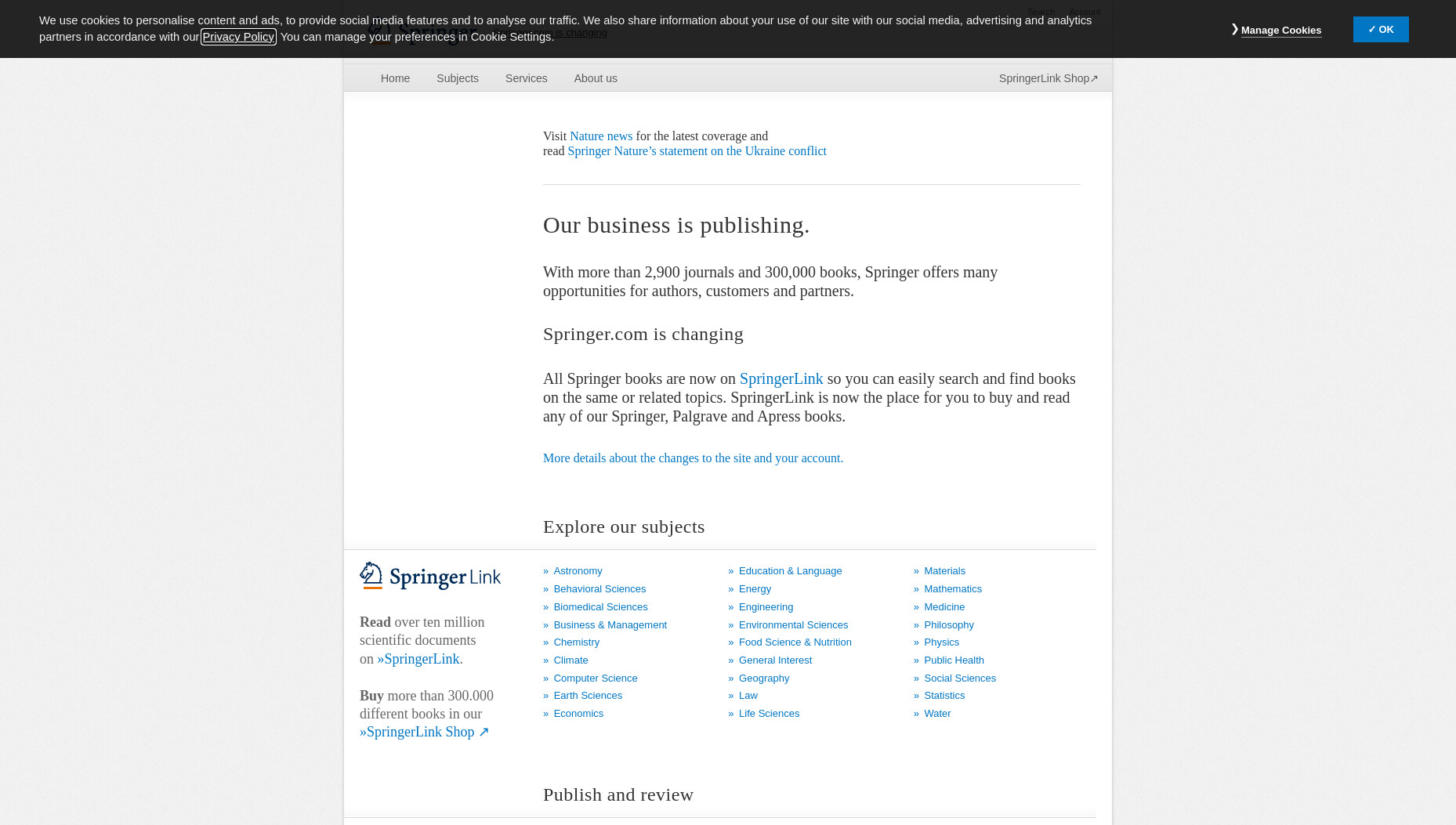Open More details about the site changes

693,458
